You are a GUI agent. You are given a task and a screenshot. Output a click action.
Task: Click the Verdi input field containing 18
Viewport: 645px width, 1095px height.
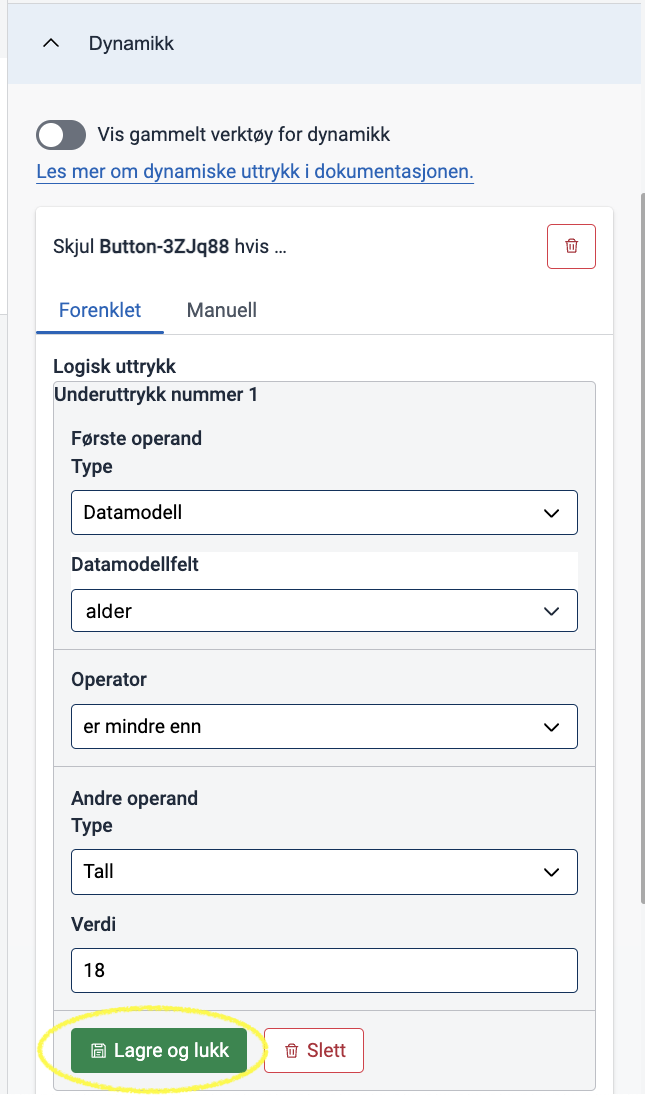click(324, 970)
